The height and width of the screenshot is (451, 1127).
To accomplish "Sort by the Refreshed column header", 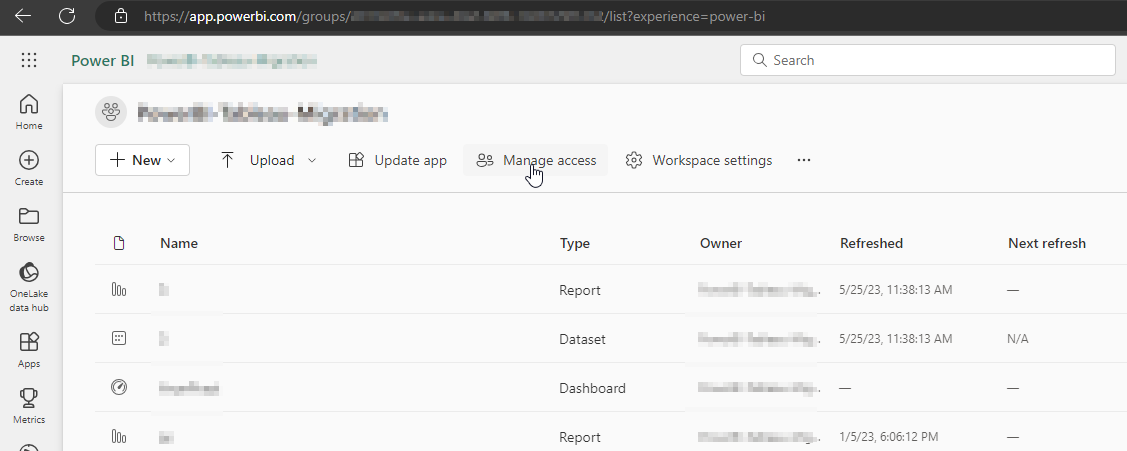I will point(871,243).
